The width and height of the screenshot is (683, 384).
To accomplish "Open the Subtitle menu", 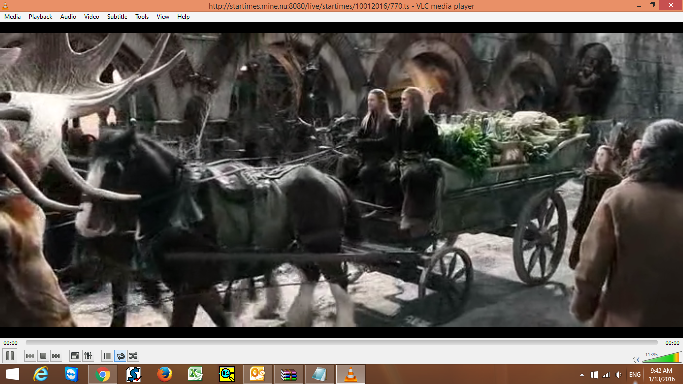I will point(117,17).
